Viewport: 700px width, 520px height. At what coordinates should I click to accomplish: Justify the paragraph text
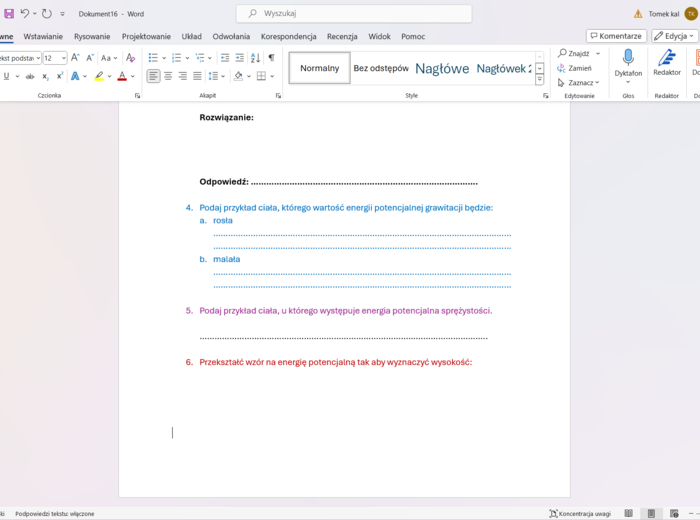click(197, 76)
